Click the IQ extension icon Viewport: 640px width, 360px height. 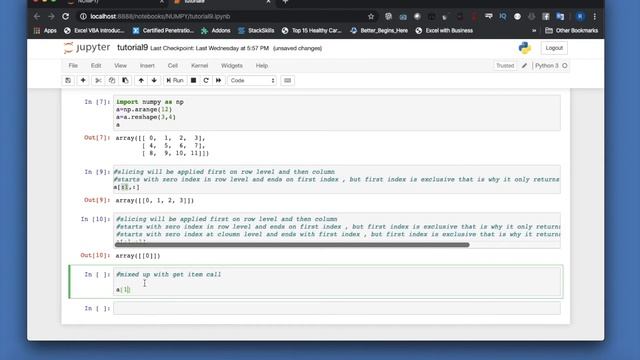pyautogui.click(x=503, y=16)
